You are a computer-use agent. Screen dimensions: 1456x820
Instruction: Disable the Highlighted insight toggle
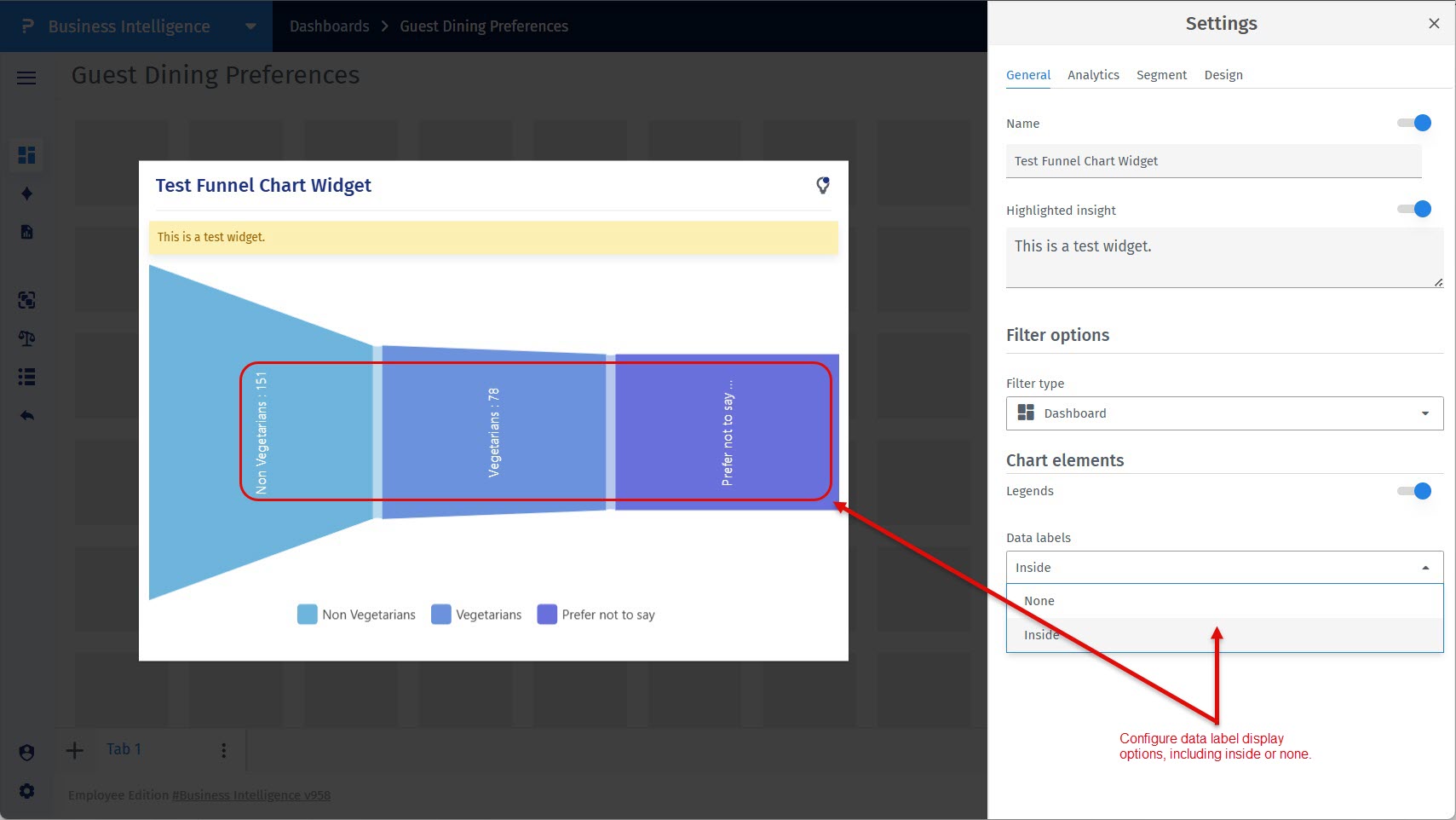coord(1414,209)
